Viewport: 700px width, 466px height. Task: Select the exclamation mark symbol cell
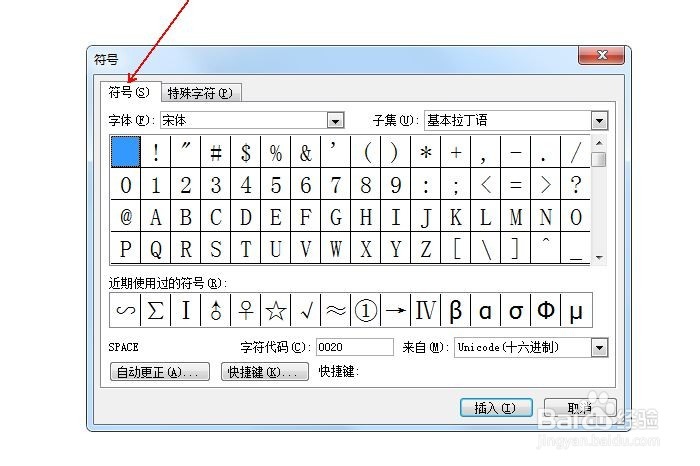[x=156, y=152]
